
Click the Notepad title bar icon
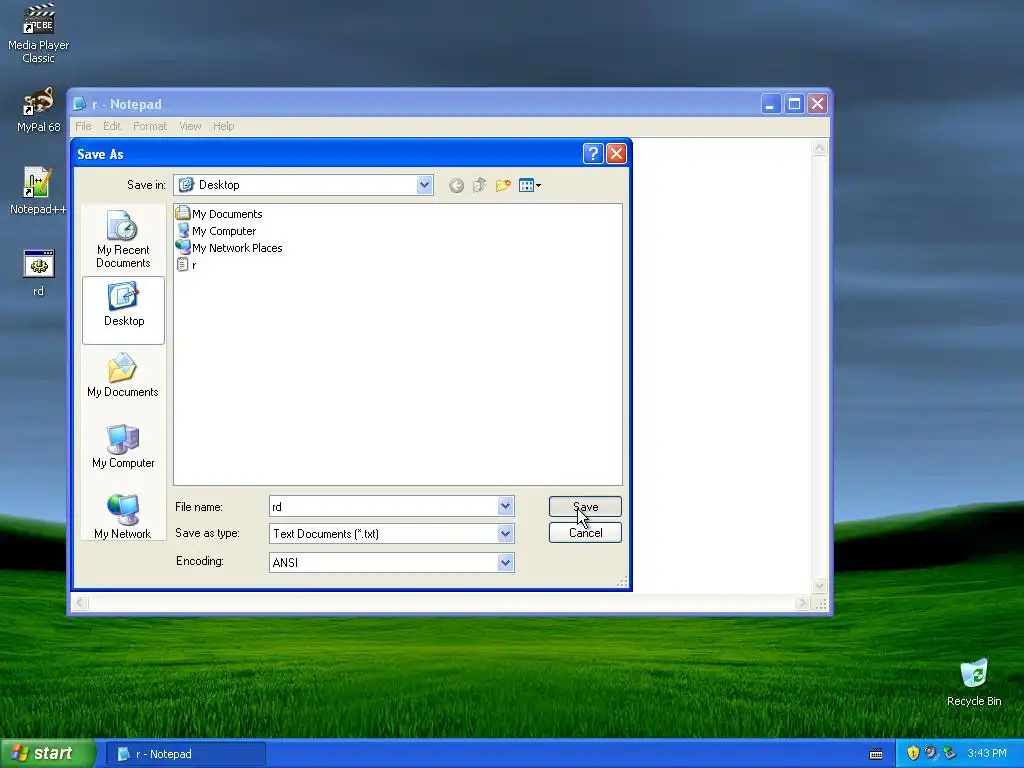pos(80,104)
